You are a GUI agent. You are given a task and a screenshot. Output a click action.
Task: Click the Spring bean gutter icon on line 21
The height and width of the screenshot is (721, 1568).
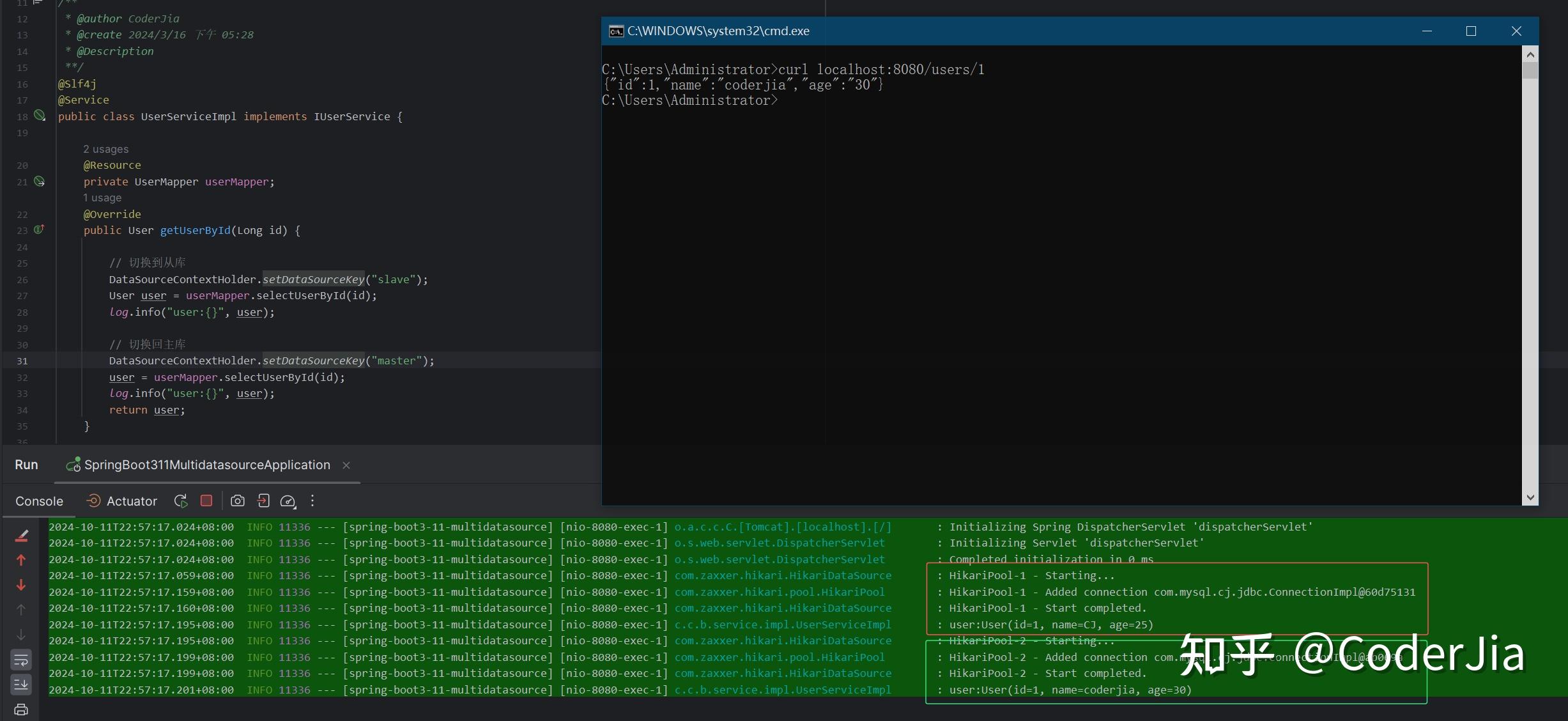click(x=40, y=182)
